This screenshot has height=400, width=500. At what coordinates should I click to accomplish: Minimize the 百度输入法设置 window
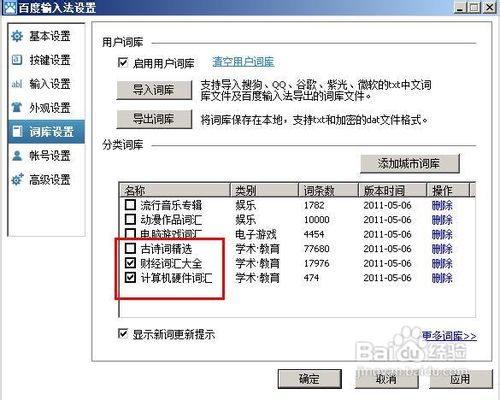click(460, 7)
